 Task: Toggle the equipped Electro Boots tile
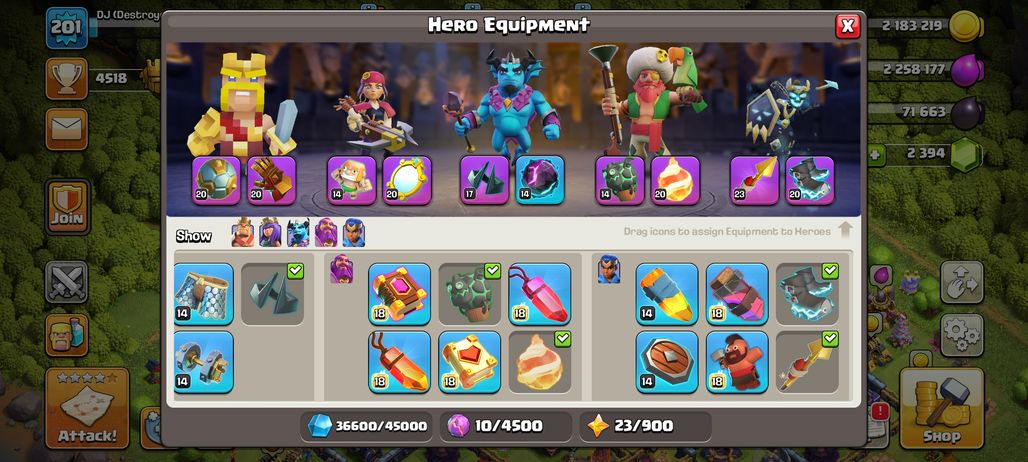pos(807,294)
